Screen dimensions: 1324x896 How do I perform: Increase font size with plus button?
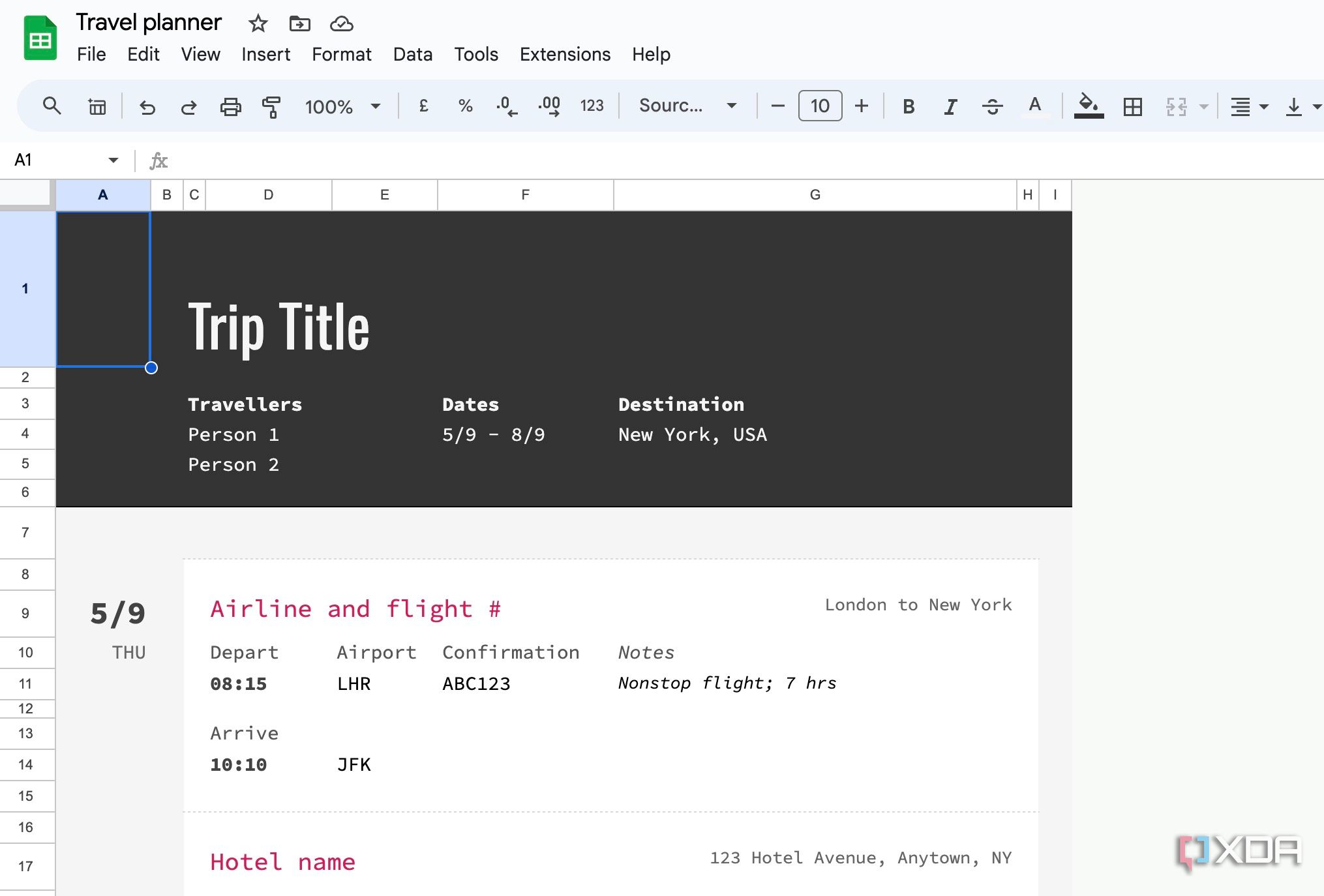tap(862, 106)
